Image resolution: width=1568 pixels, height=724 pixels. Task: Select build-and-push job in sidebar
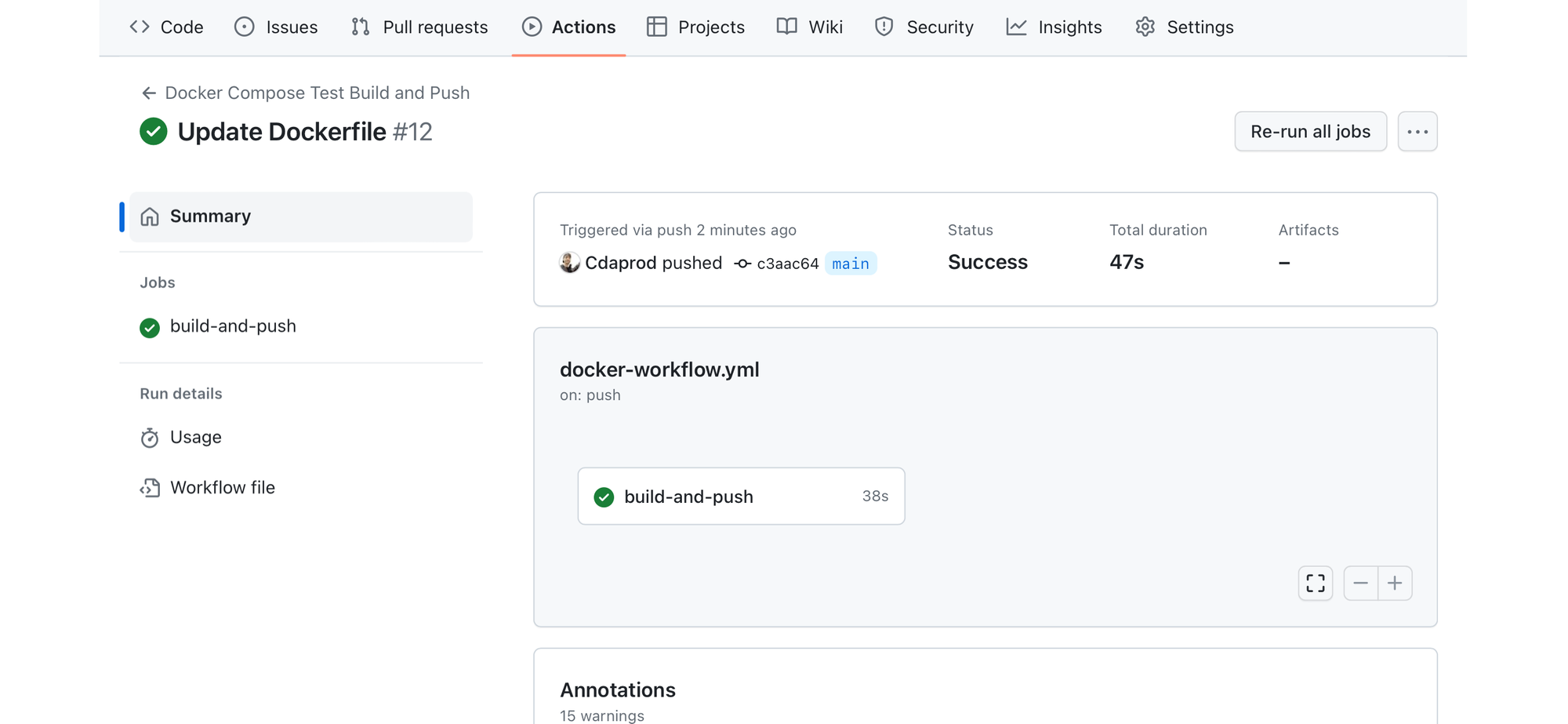tap(233, 326)
